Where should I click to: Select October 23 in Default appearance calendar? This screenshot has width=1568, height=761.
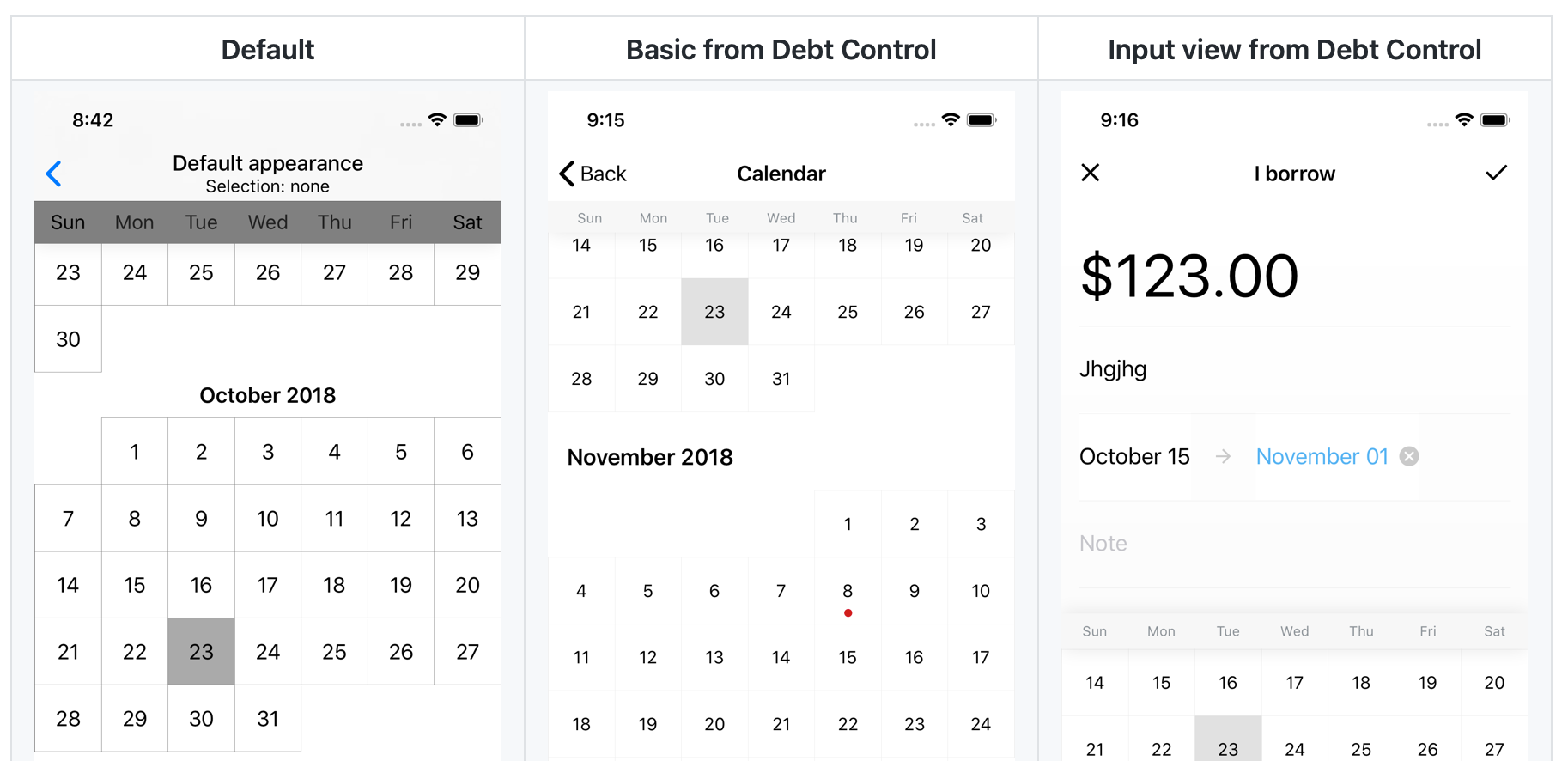tap(201, 652)
